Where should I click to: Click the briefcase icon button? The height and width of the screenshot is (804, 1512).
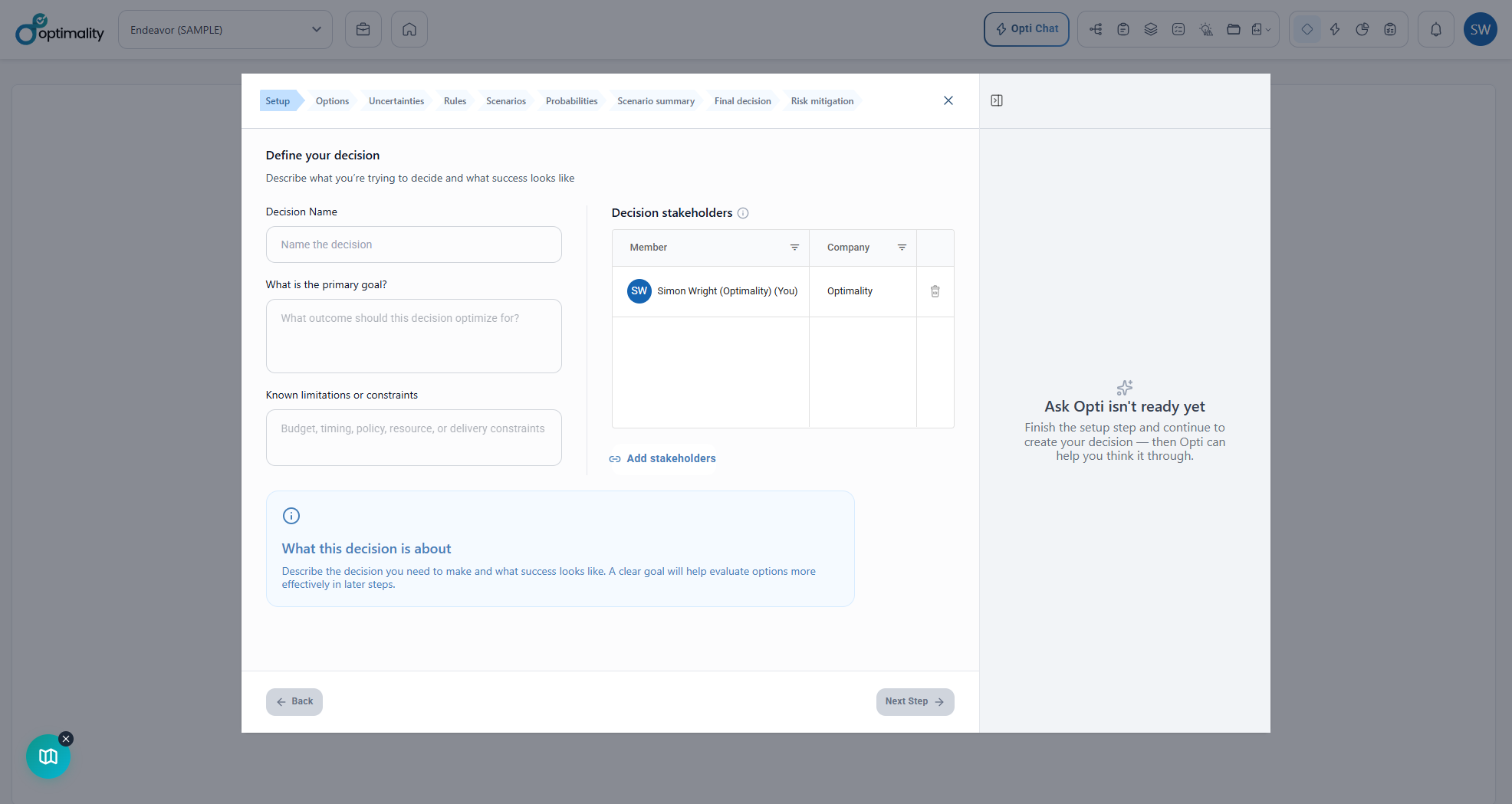click(363, 29)
